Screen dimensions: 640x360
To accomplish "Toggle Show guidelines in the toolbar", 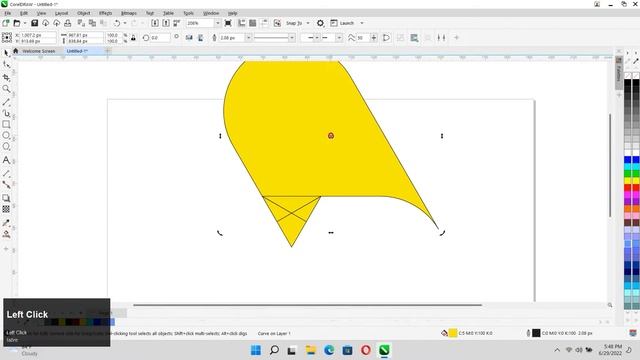I will click(x=264, y=23).
